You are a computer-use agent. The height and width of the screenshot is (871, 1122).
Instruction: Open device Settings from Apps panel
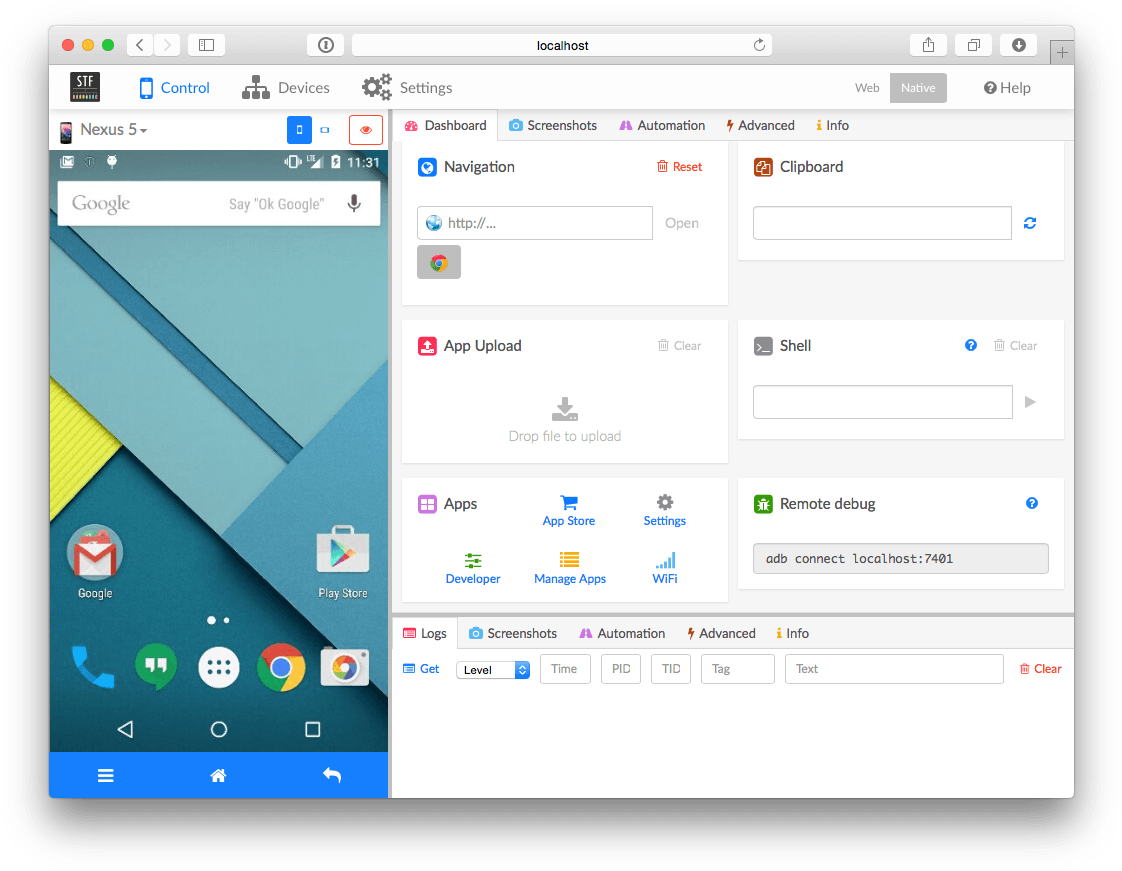665,511
